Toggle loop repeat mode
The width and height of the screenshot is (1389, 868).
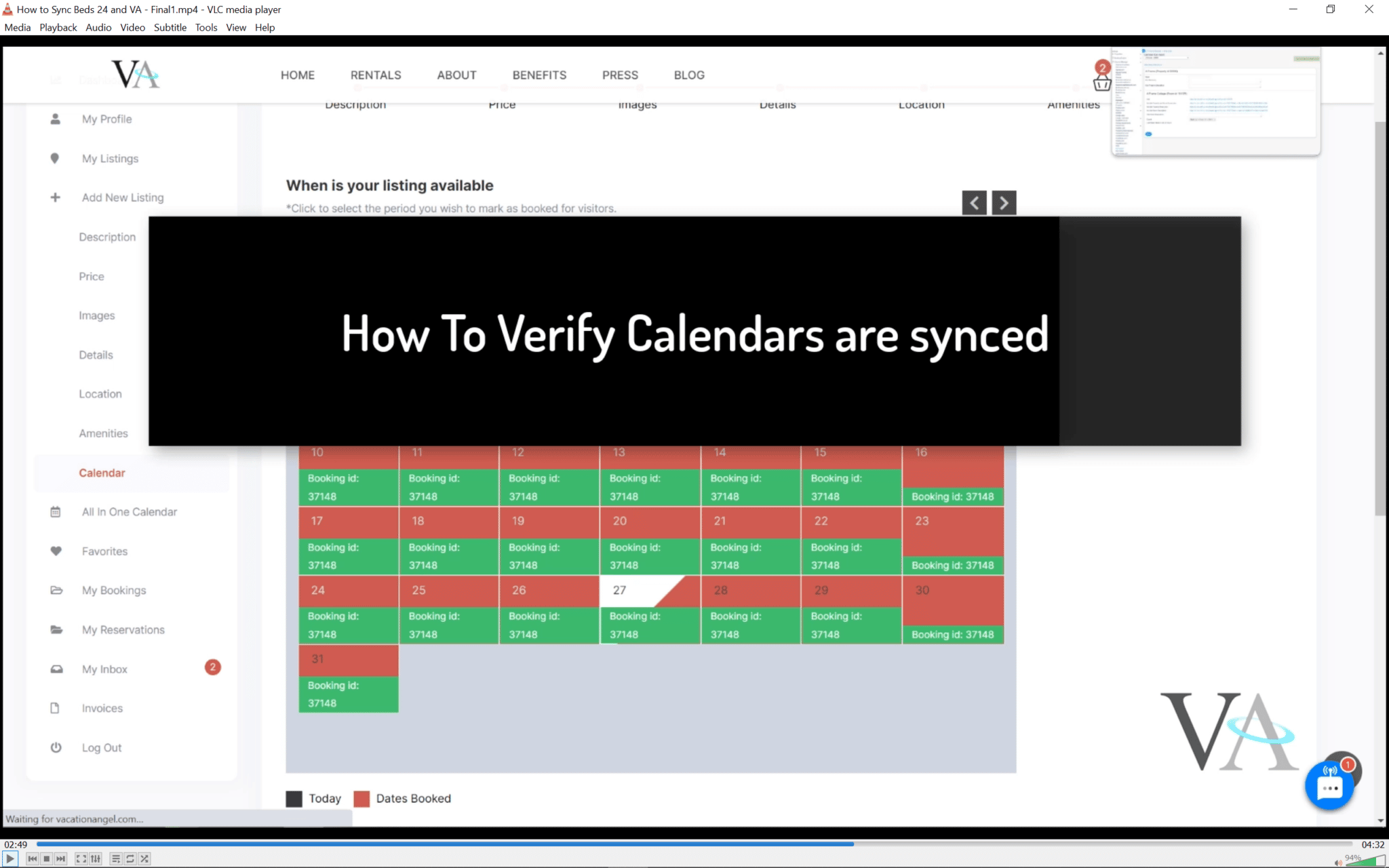[130, 859]
